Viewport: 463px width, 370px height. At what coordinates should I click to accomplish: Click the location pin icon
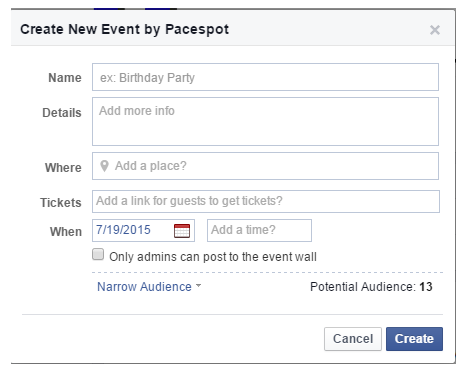(x=104, y=166)
